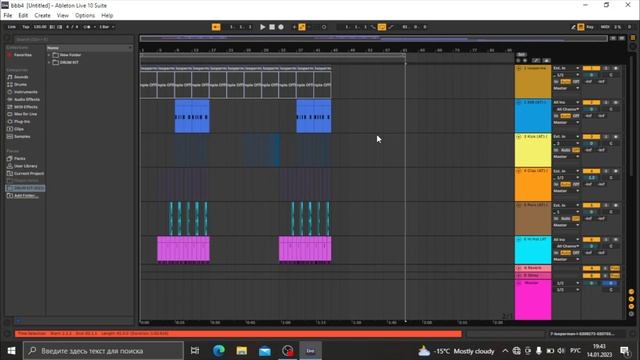
Task: Open the Instruments category icon
Action: [x=10, y=92]
